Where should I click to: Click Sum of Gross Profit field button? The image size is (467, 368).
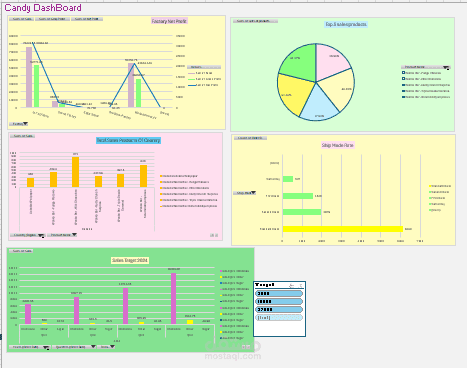[52, 19]
